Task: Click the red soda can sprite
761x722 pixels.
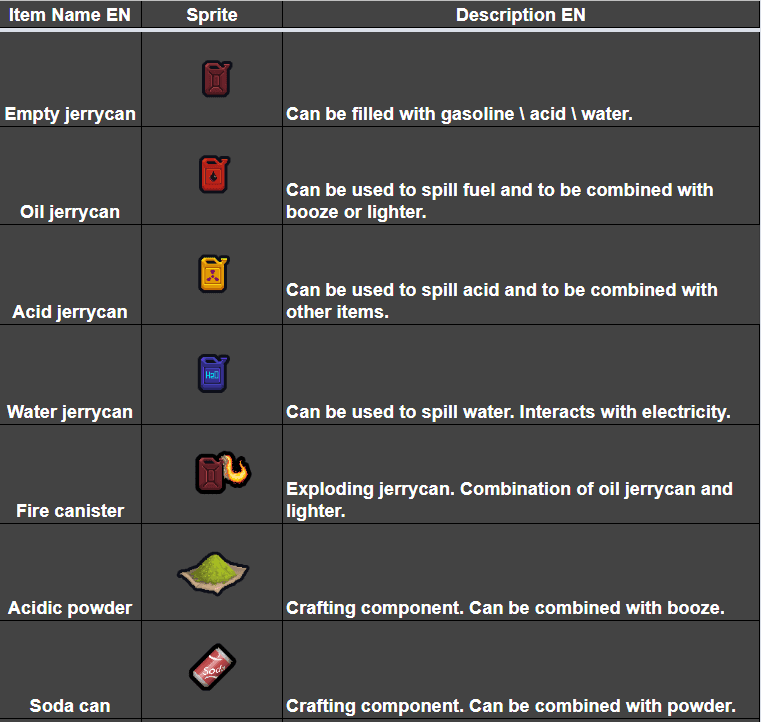Action: [212, 667]
